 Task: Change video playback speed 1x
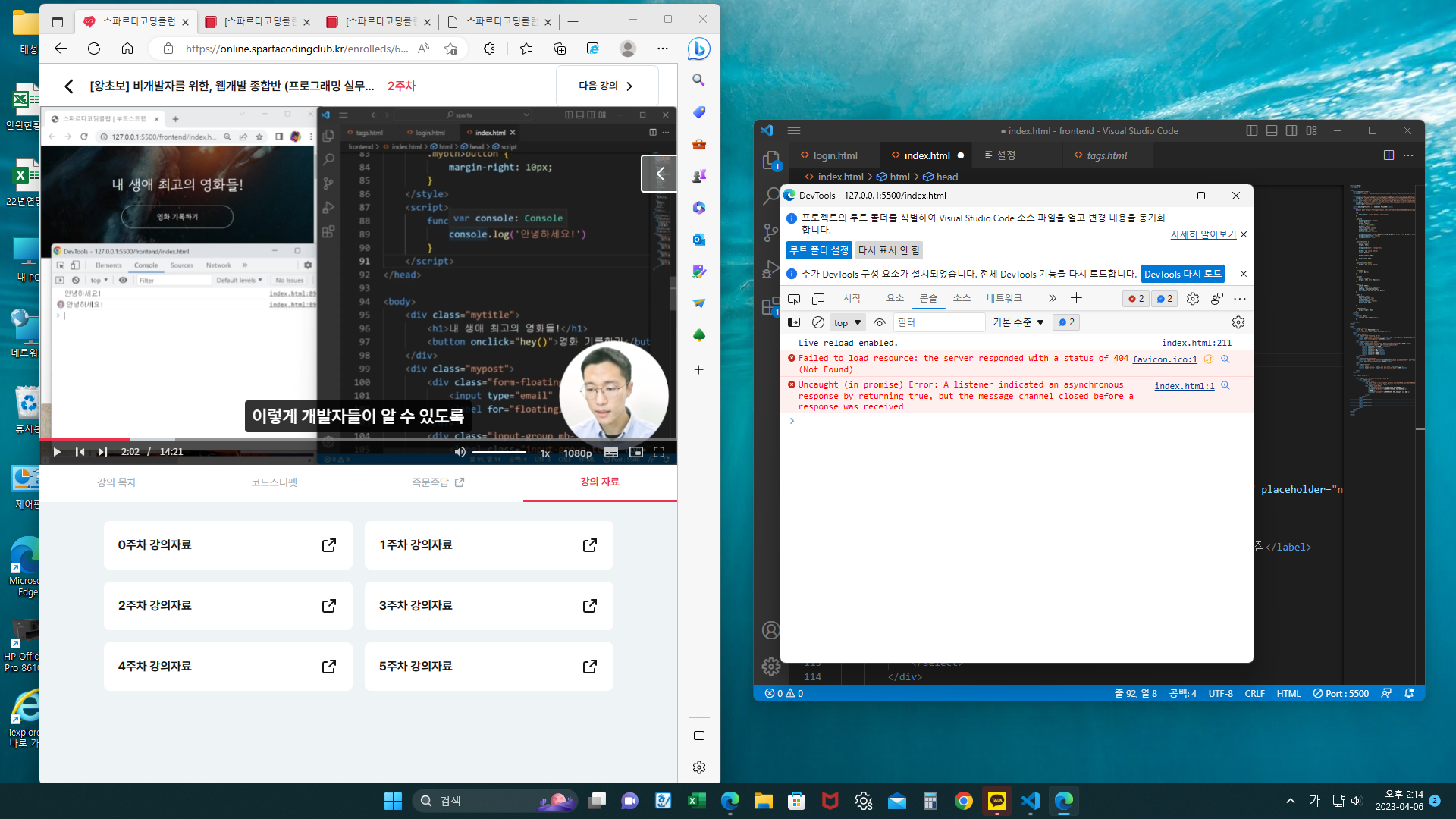pos(544,453)
